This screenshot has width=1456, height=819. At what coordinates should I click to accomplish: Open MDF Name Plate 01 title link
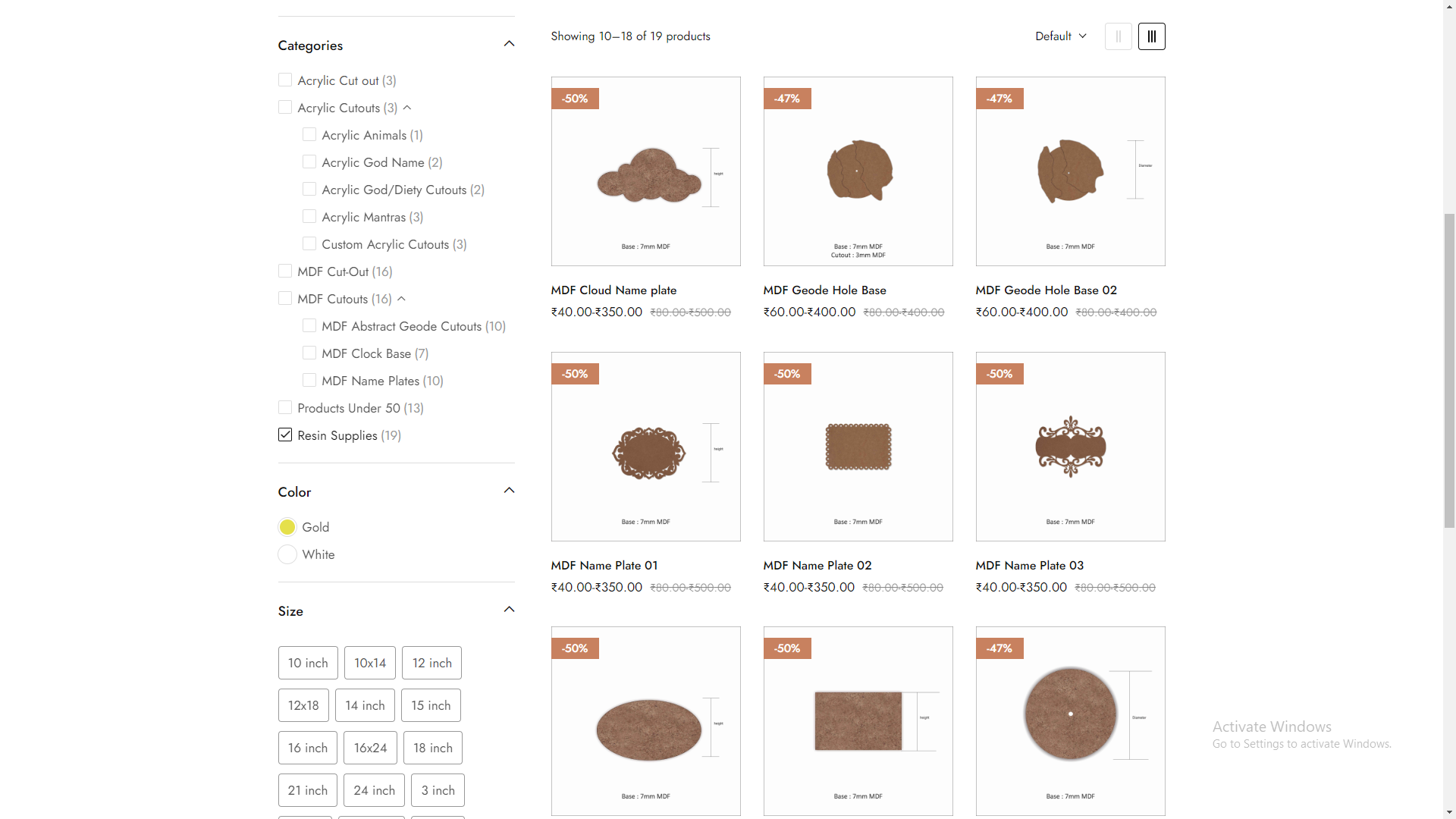[x=604, y=566]
